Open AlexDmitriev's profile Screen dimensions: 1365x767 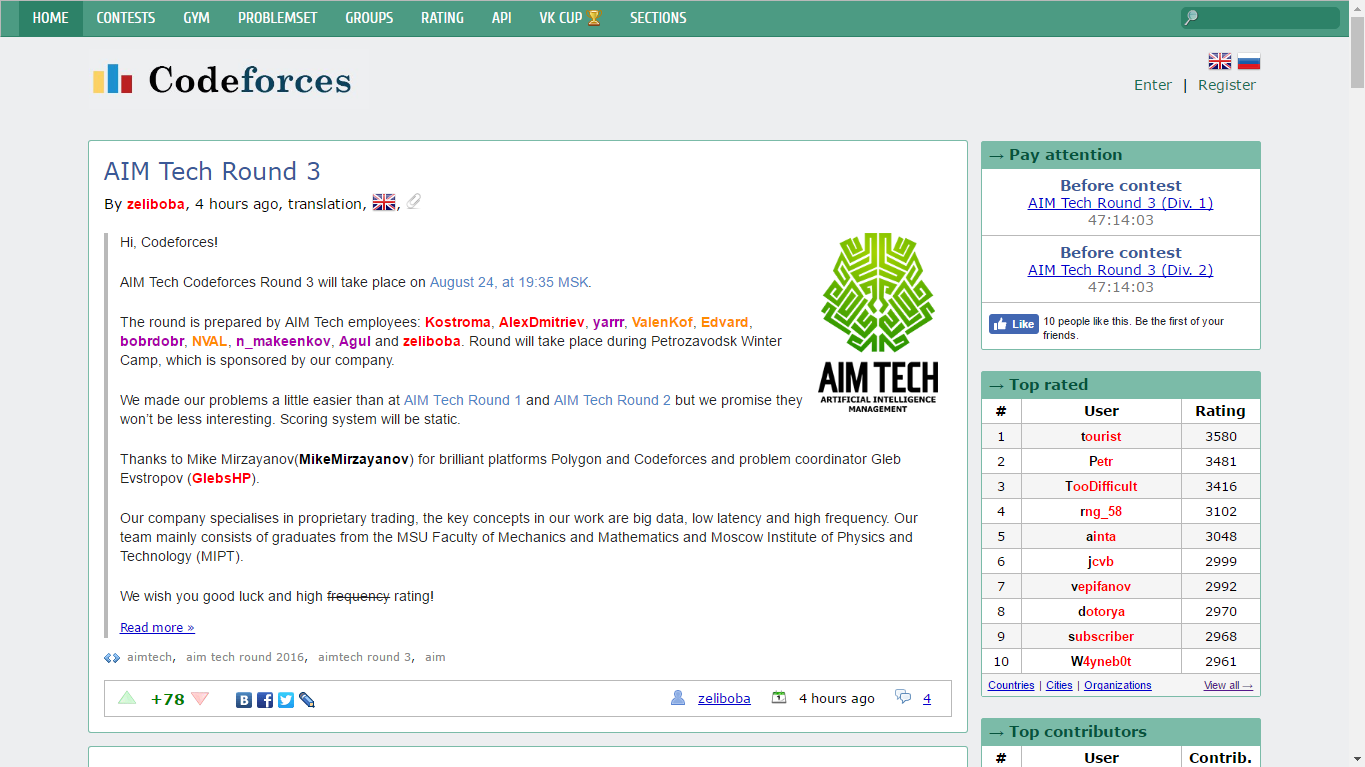tap(542, 322)
